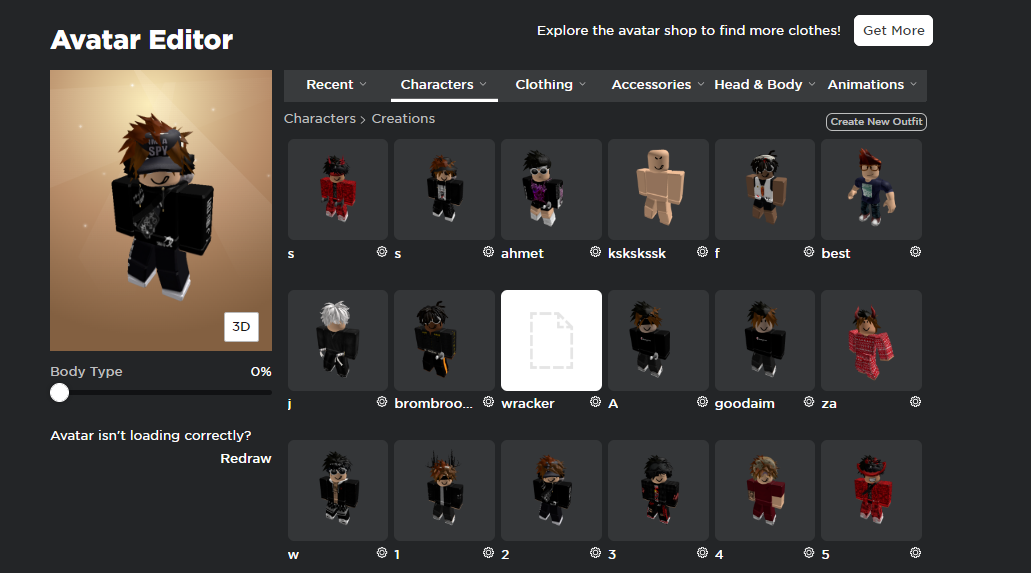Select the w outfit thumbnail

[x=338, y=491]
